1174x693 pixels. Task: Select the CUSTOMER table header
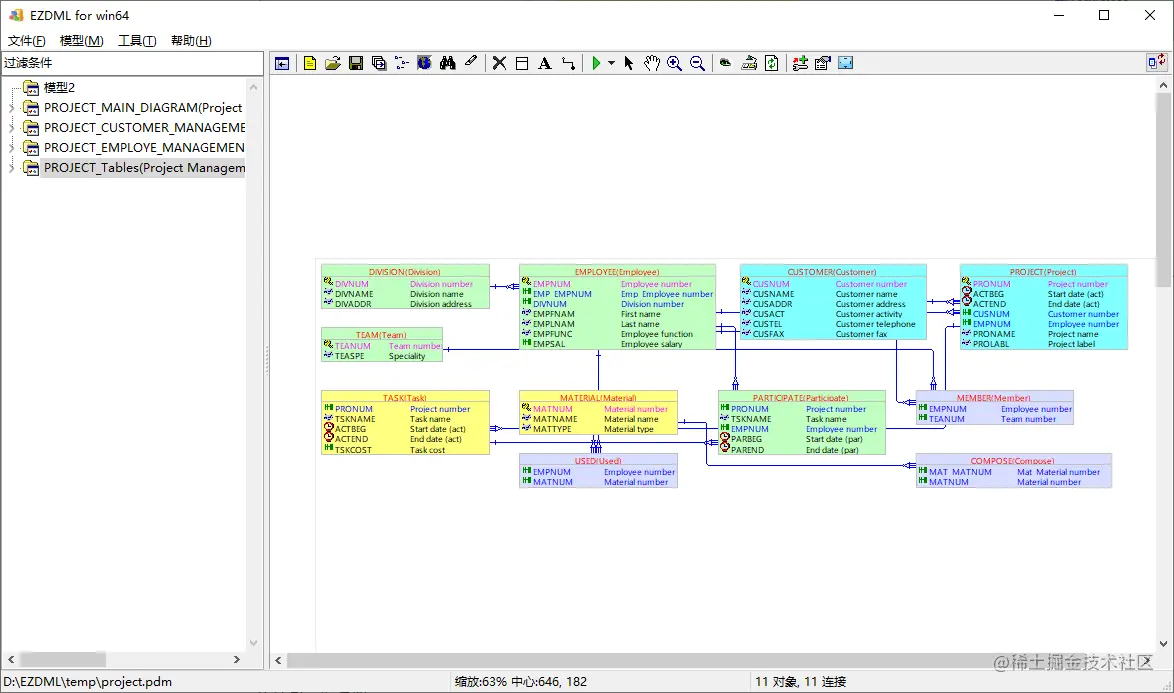(x=832, y=272)
